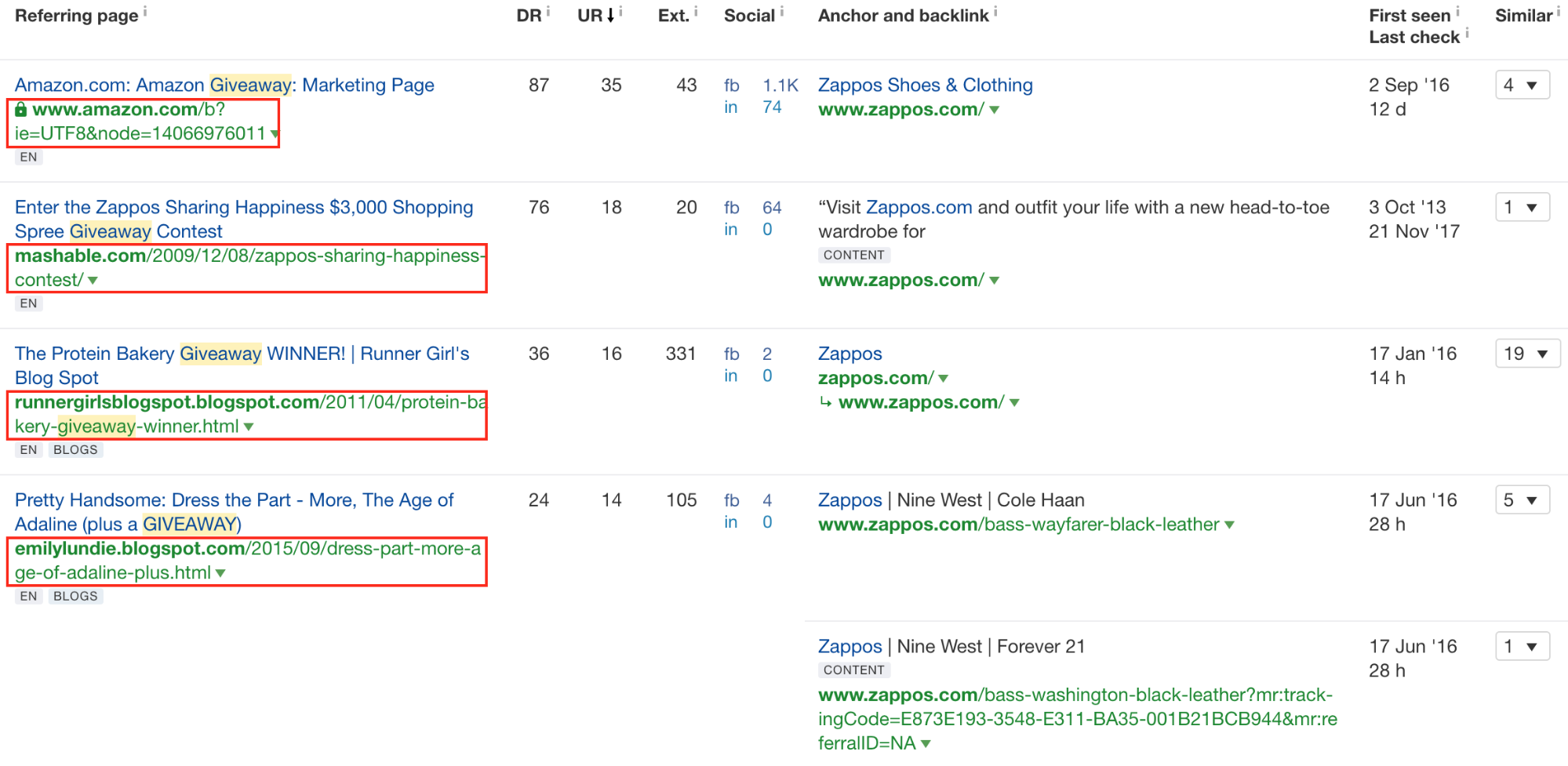Click in count 74
The image size is (1568, 766).
point(772,107)
